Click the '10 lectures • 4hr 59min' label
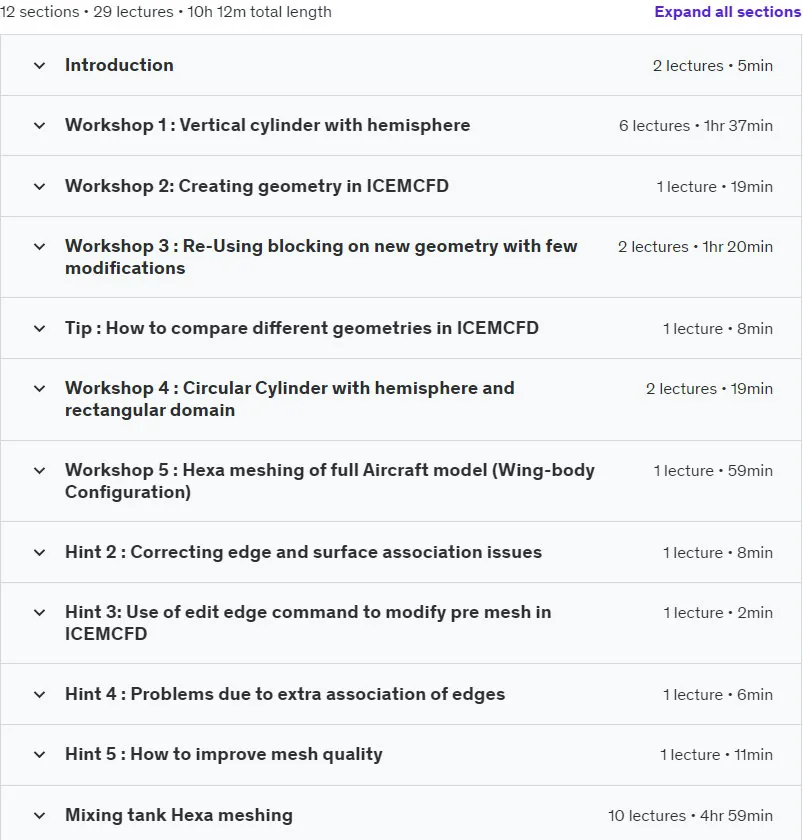The height and width of the screenshot is (840, 803). click(x=691, y=816)
